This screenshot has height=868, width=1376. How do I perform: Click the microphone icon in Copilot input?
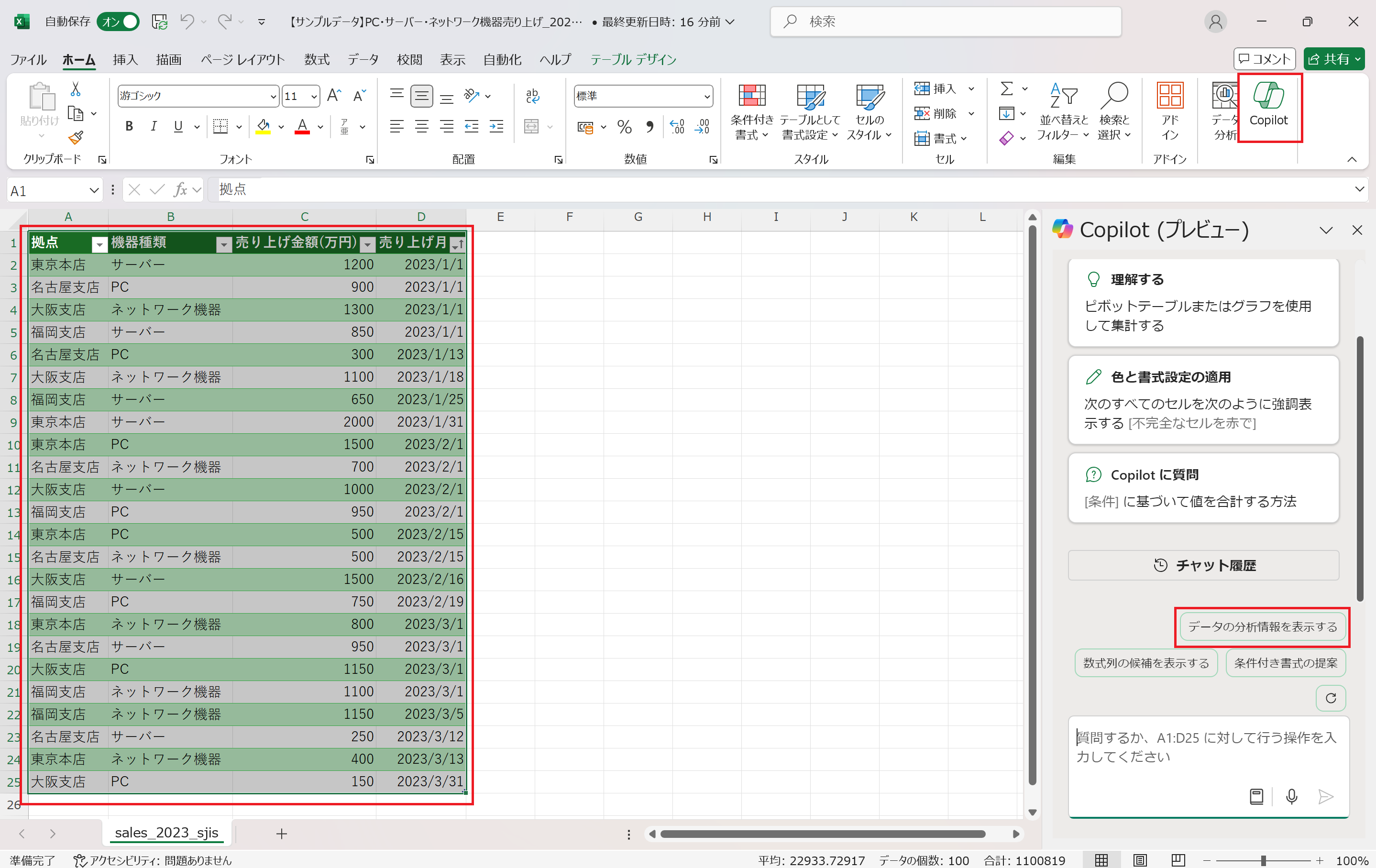click(x=1291, y=796)
